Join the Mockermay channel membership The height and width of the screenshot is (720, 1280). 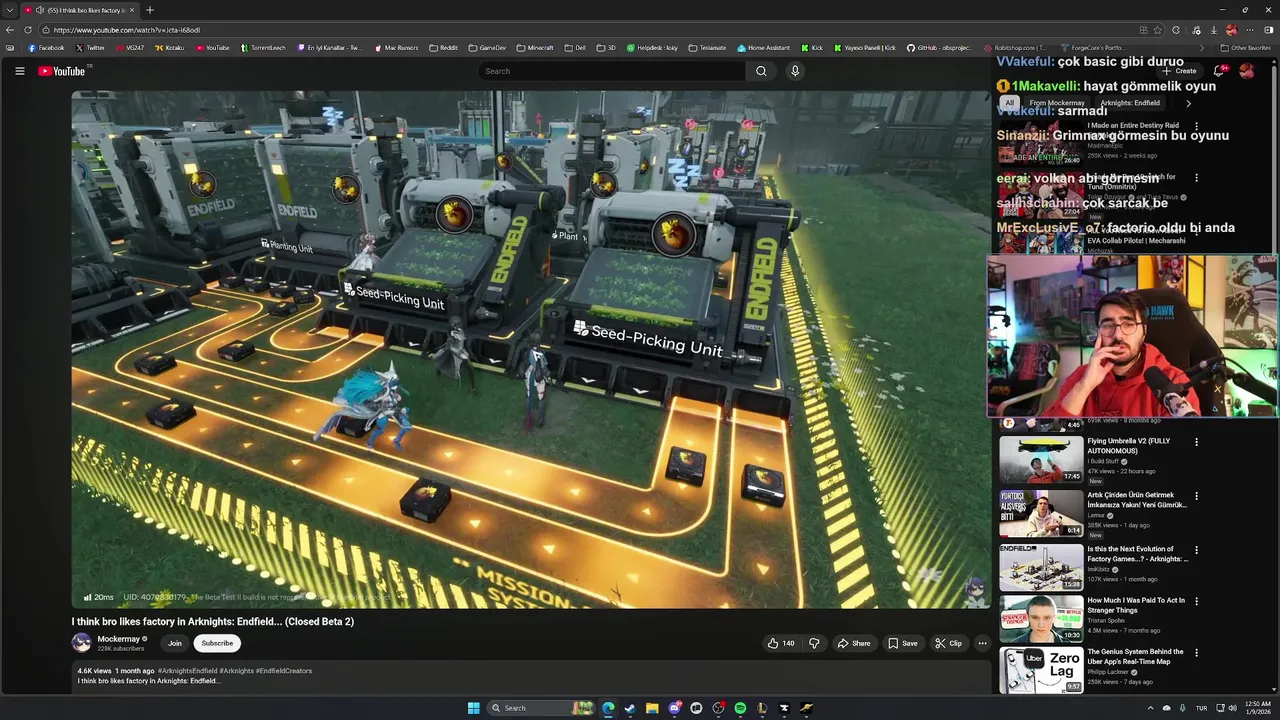click(x=175, y=643)
